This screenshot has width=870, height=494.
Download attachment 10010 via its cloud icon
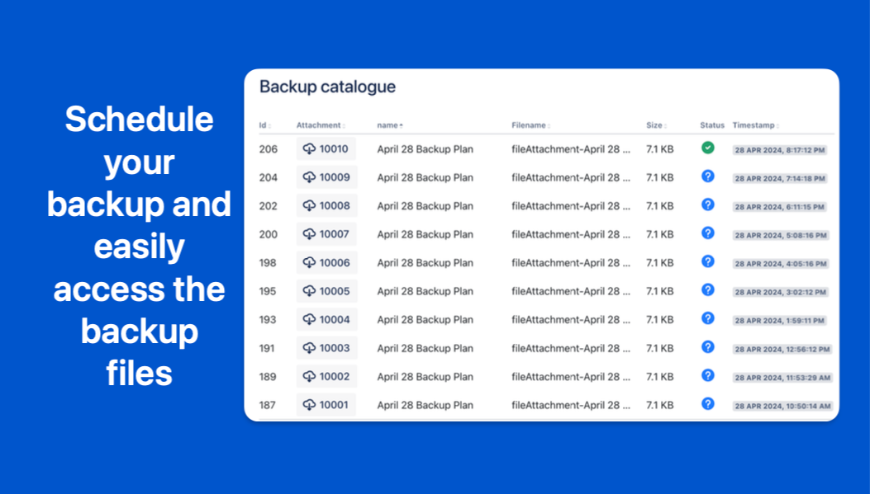309,149
